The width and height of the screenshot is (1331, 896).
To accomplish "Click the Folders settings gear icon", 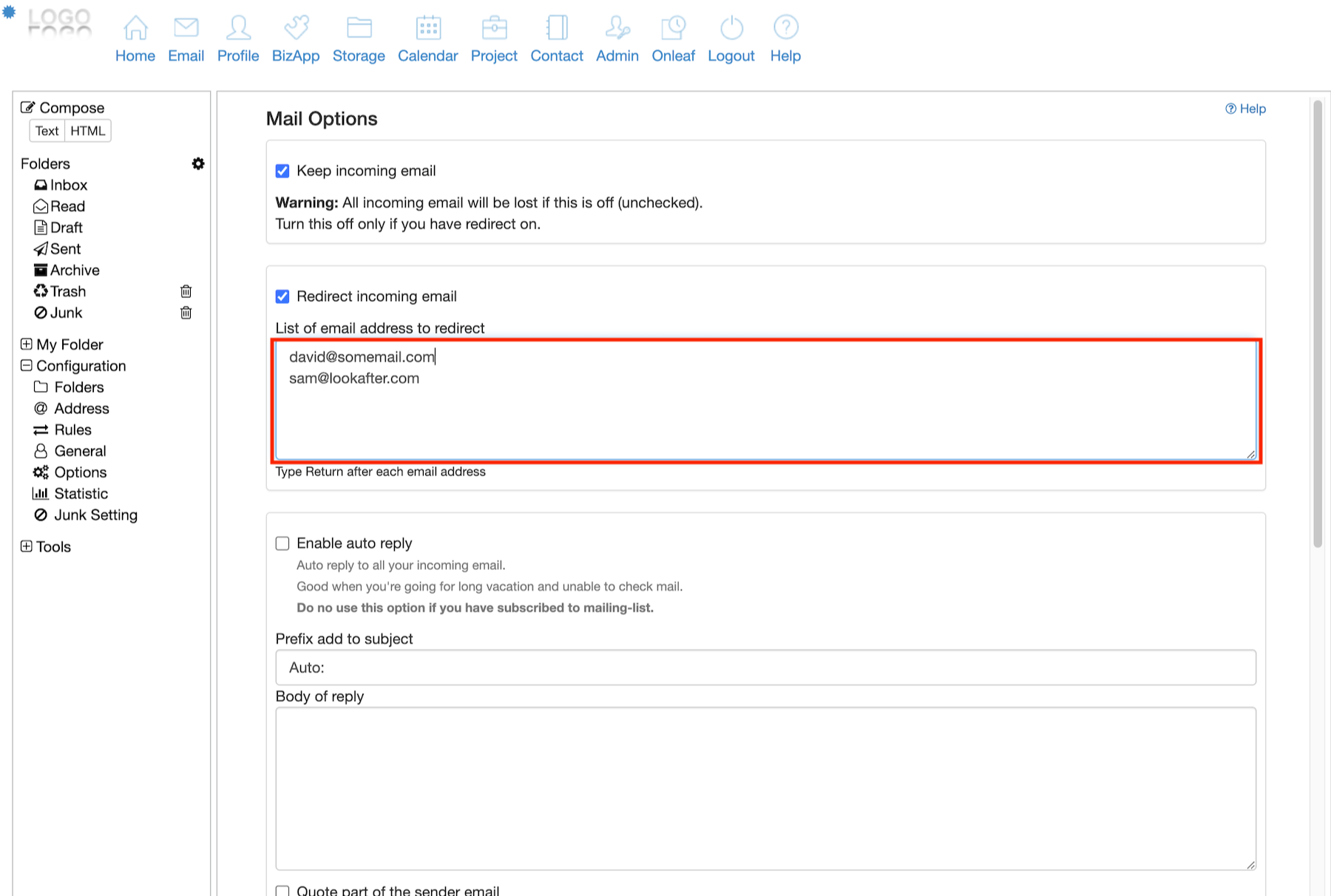I will [198, 163].
